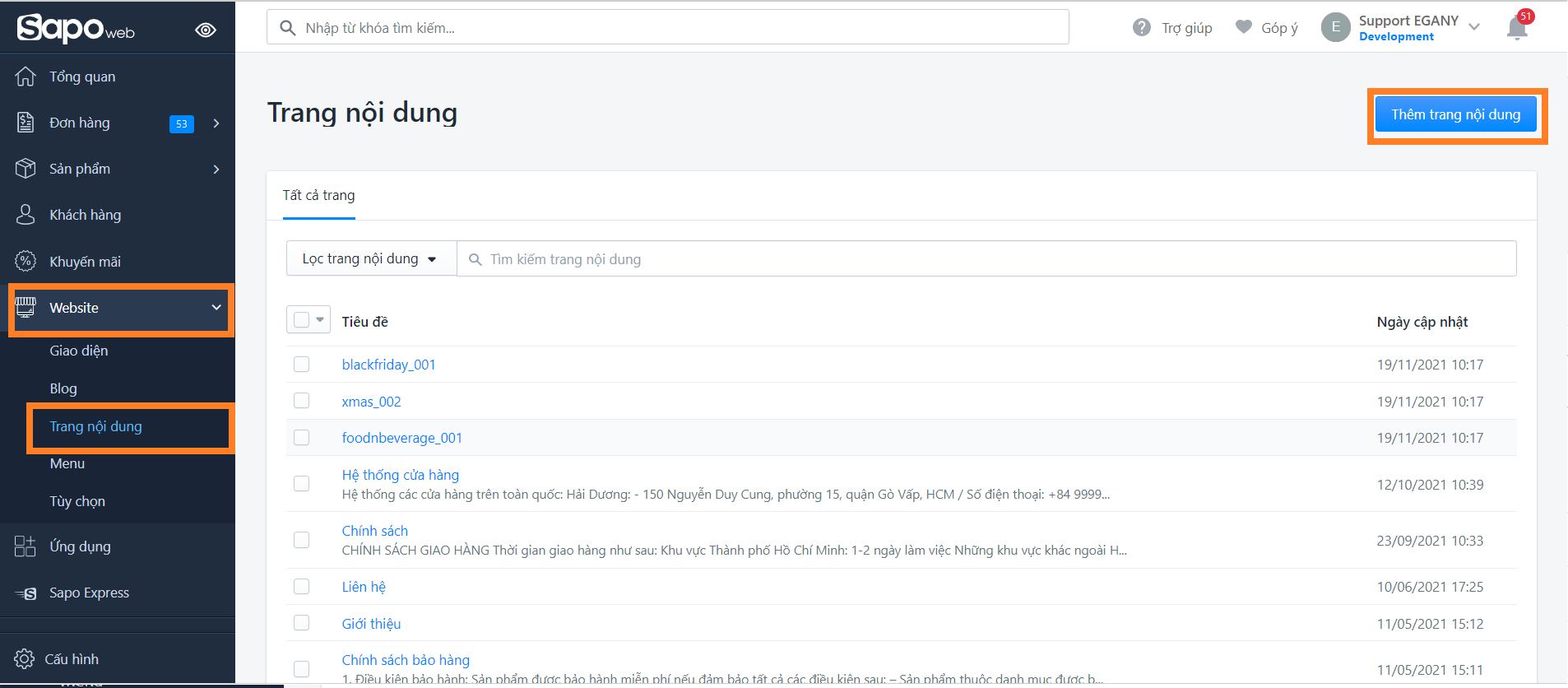1568x688 pixels.
Task: Tick the checkbox for Liên hệ
Action: 302,586
